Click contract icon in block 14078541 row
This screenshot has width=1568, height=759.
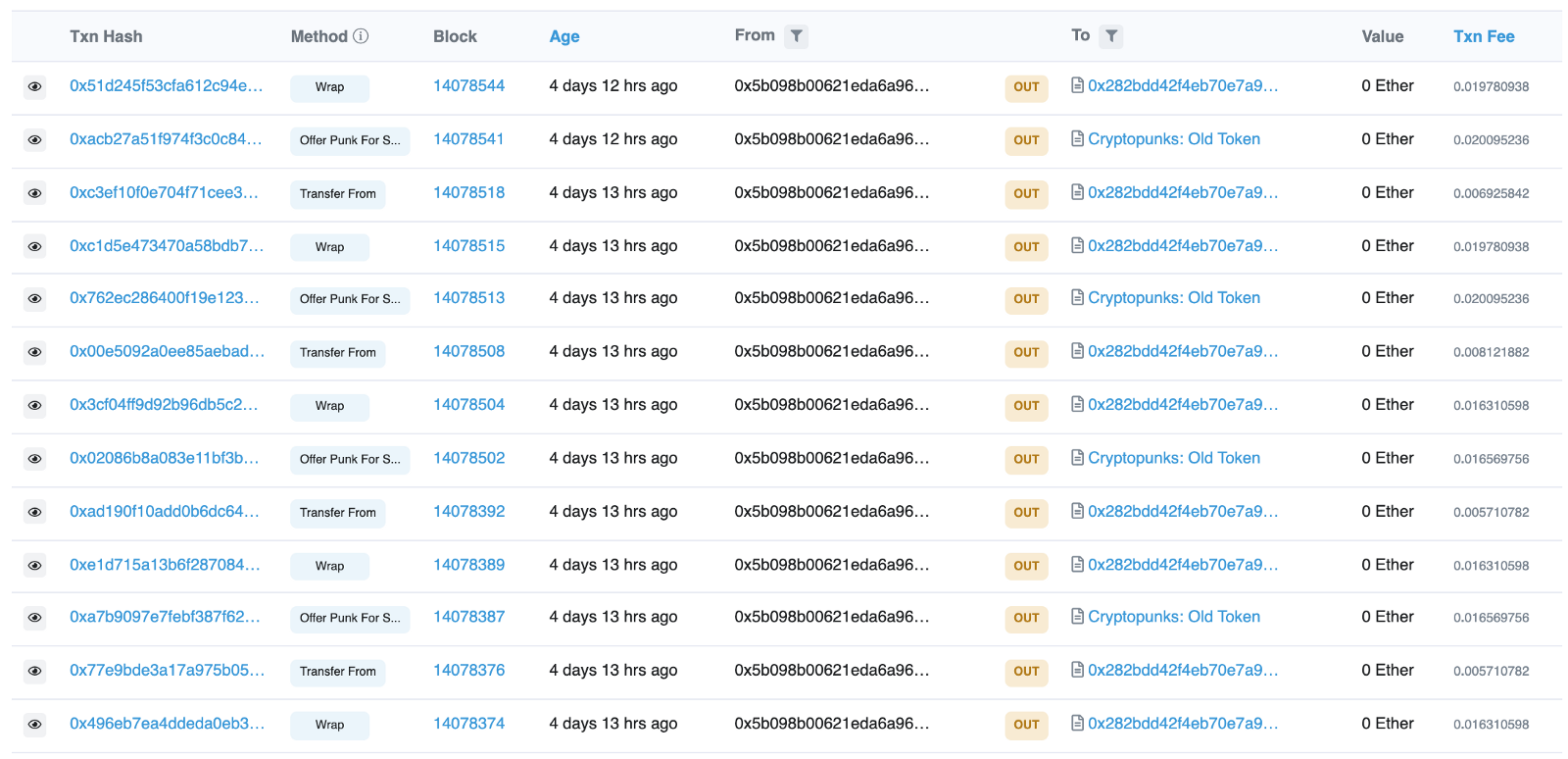point(1077,138)
